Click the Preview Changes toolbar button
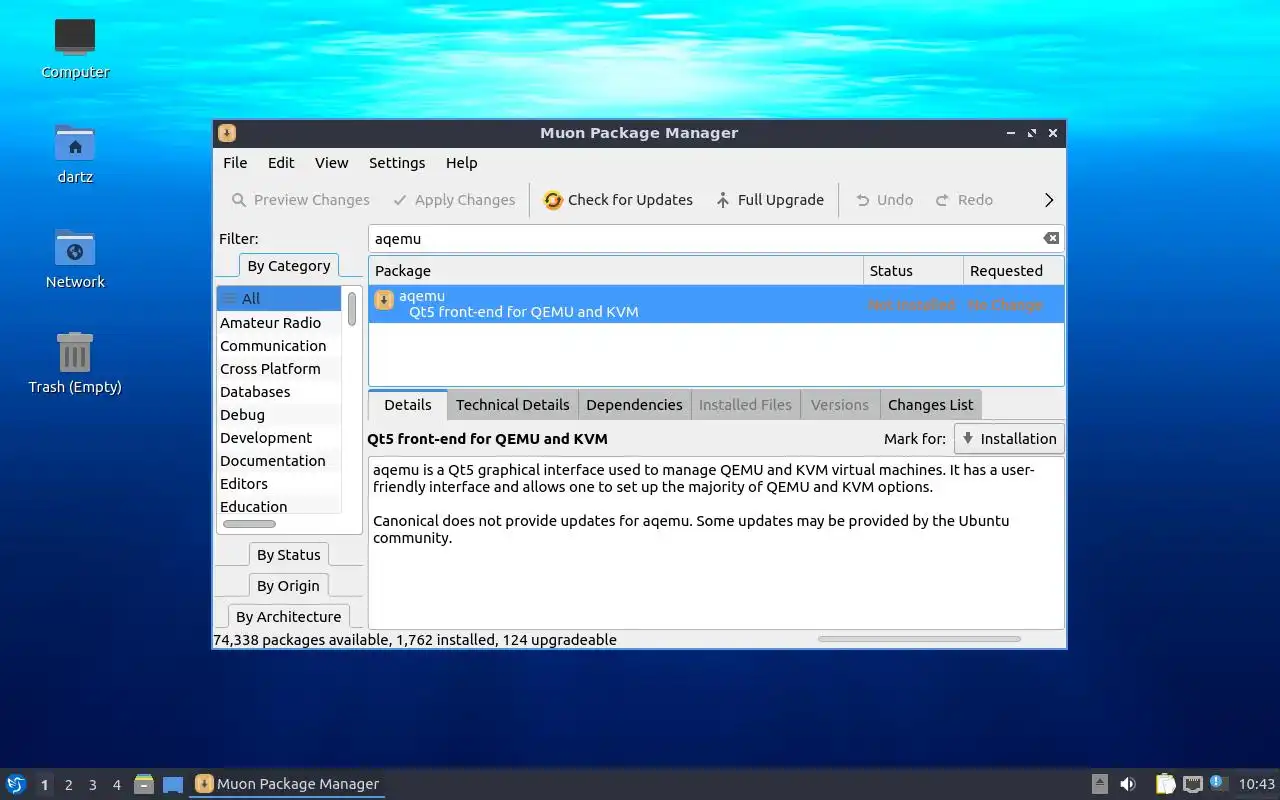This screenshot has height=800, width=1280. click(x=300, y=200)
